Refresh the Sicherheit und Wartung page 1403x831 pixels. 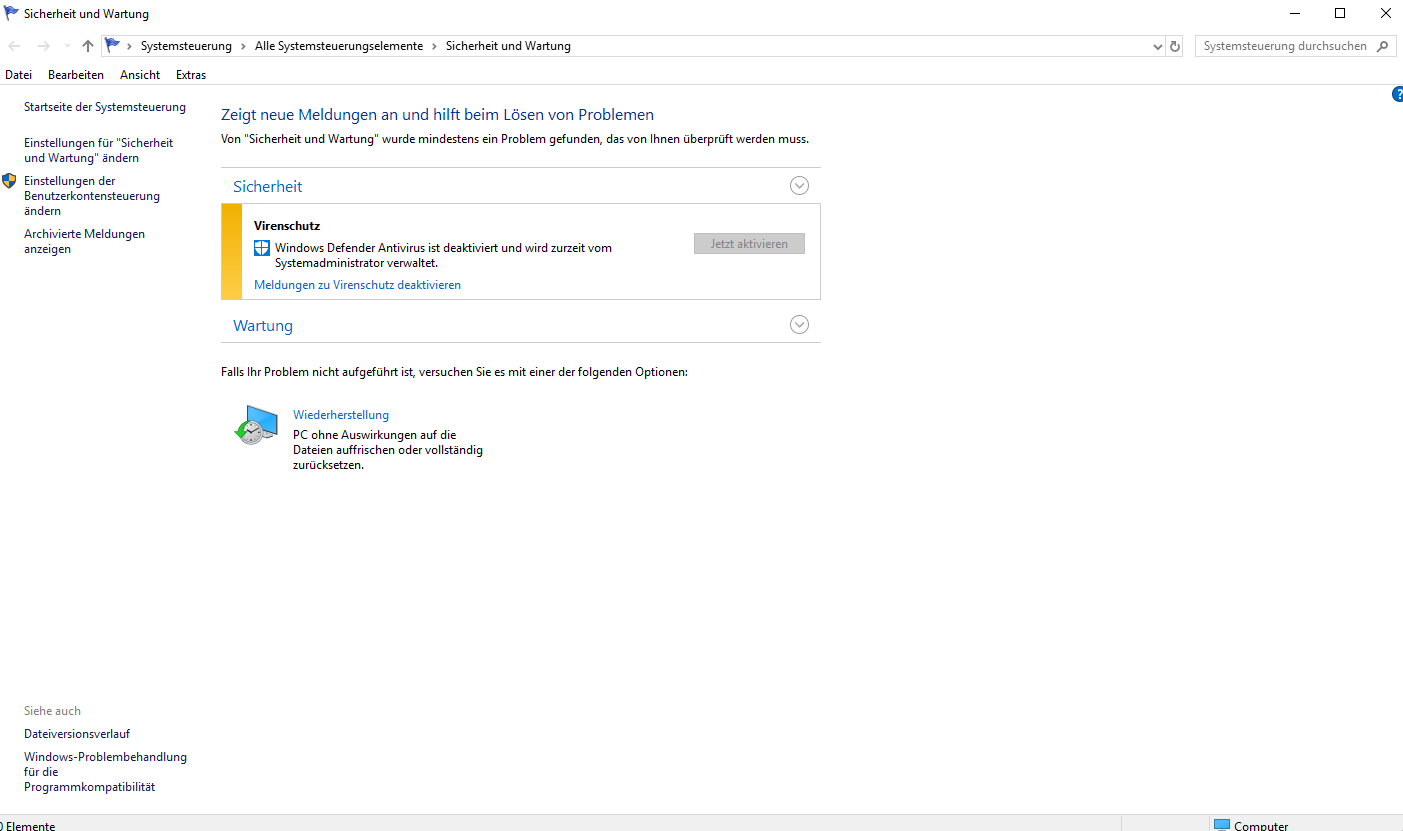[1175, 46]
